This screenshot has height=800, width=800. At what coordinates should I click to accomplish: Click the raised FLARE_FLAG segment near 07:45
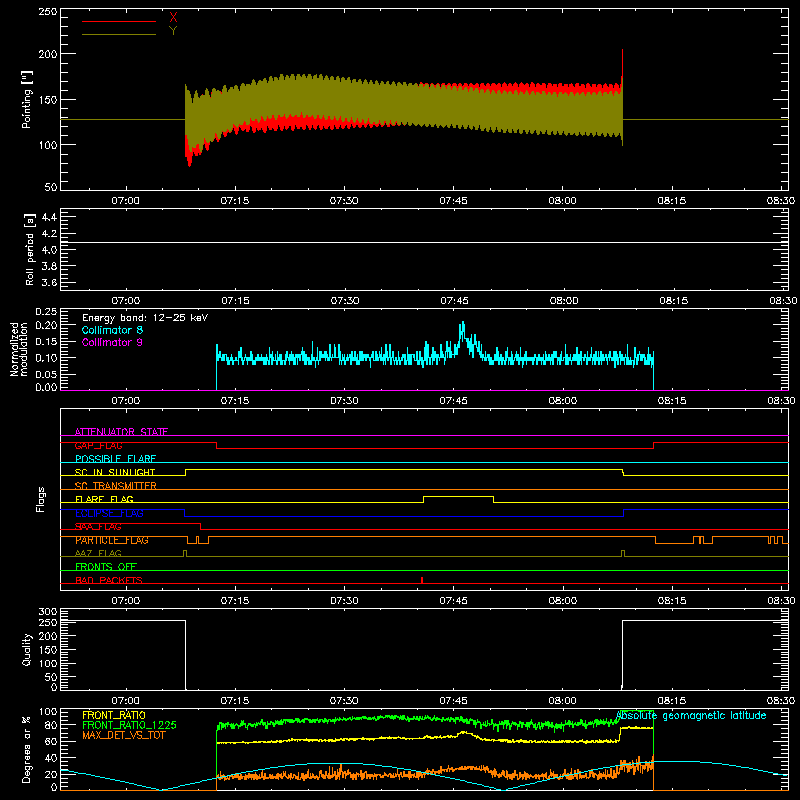(458, 496)
